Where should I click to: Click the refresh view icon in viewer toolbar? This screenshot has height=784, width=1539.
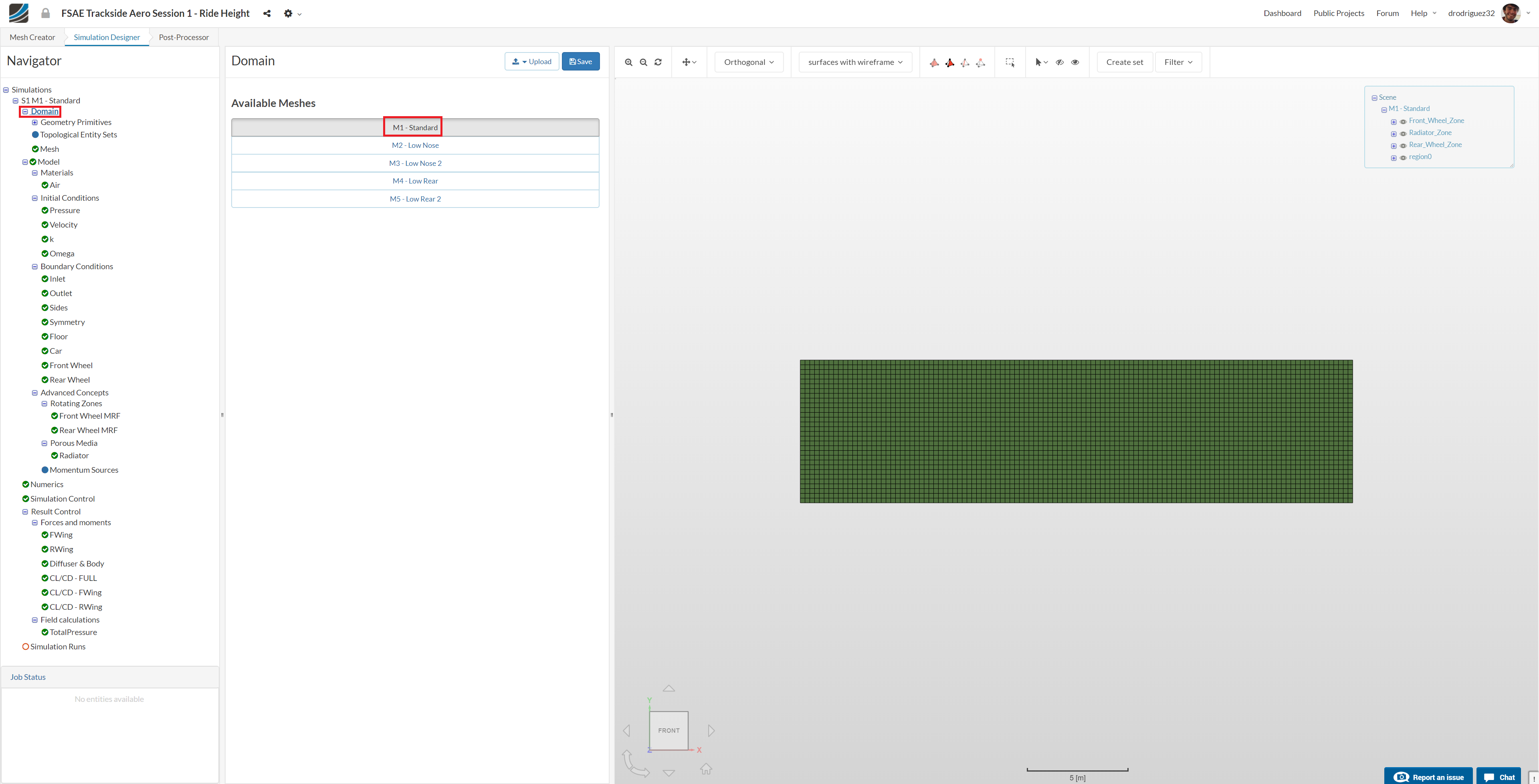[x=658, y=62]
